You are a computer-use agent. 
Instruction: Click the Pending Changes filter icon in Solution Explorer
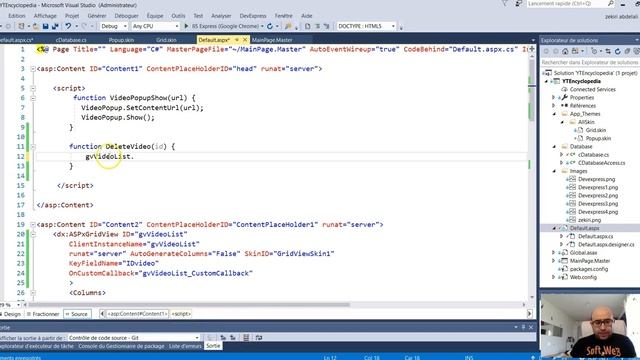594,51
